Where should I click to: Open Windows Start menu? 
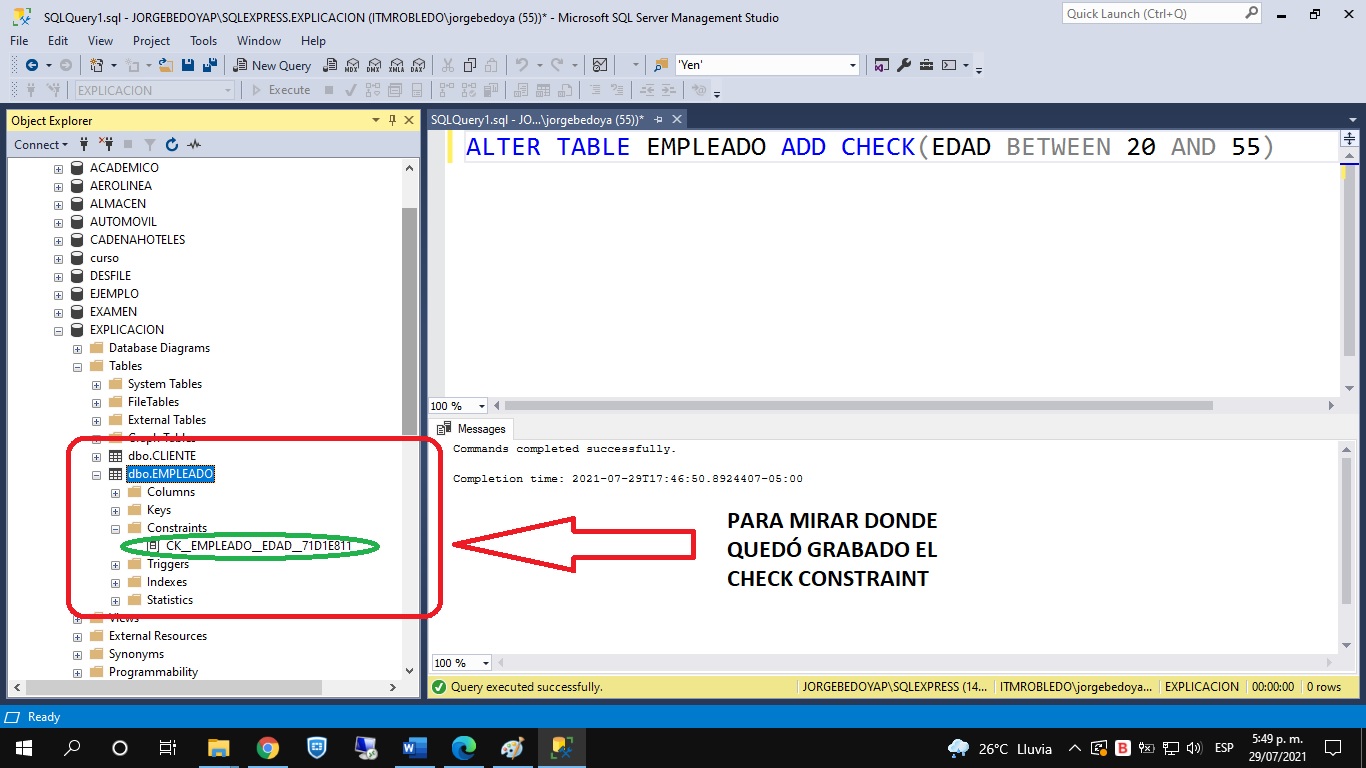(24, 748)
